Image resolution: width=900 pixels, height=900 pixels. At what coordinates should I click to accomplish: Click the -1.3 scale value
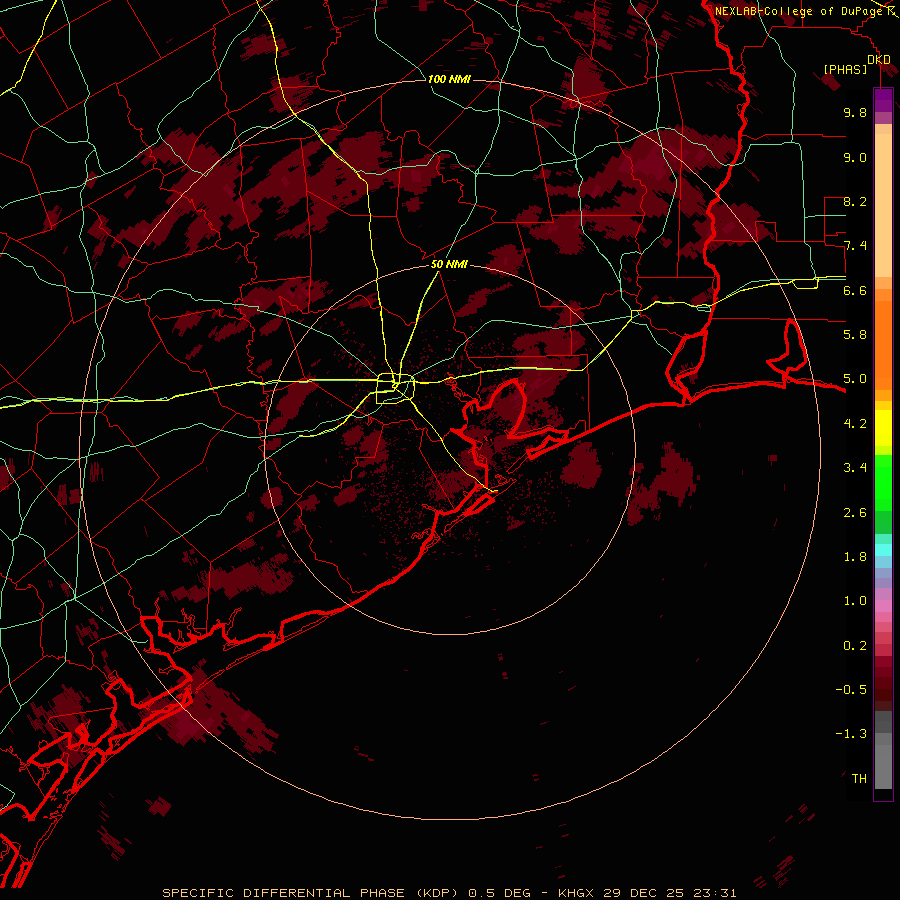pos(851,734)
